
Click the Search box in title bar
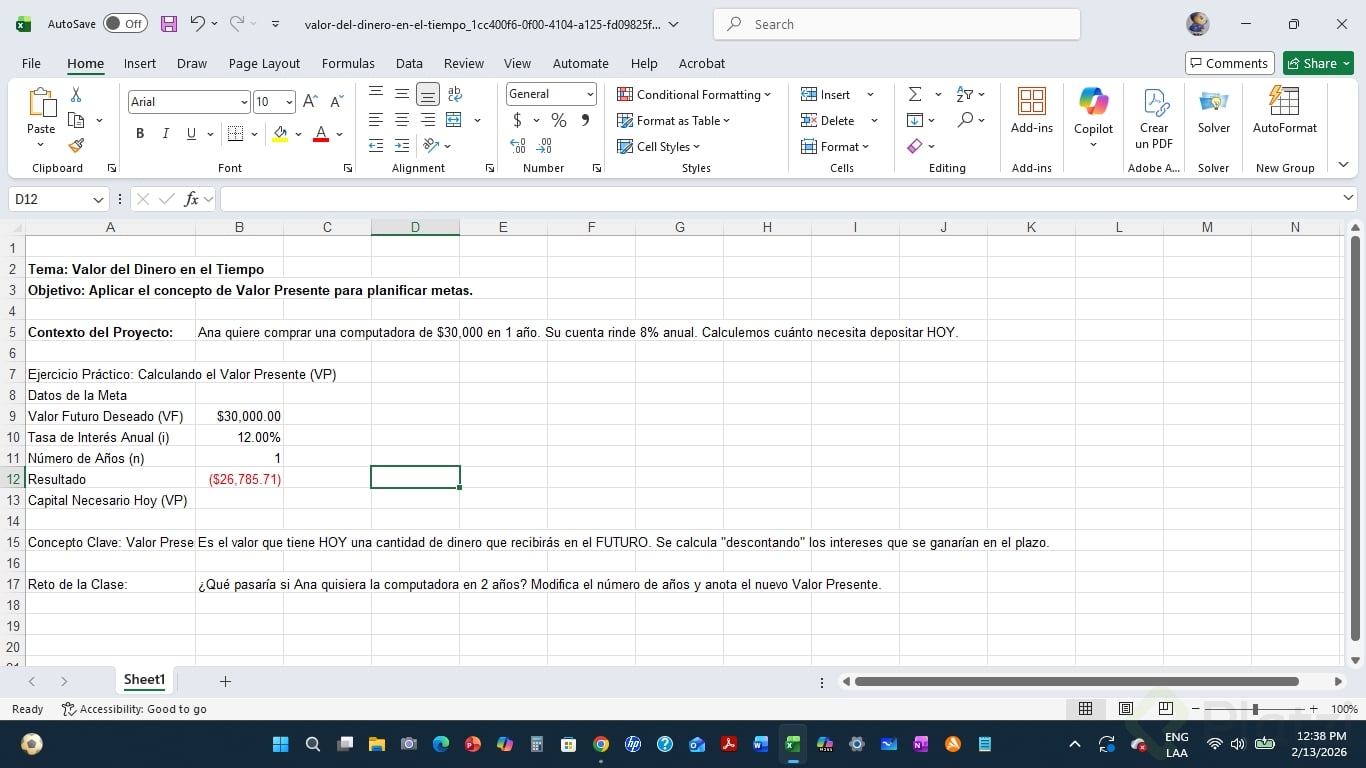[x=897, y=24]
